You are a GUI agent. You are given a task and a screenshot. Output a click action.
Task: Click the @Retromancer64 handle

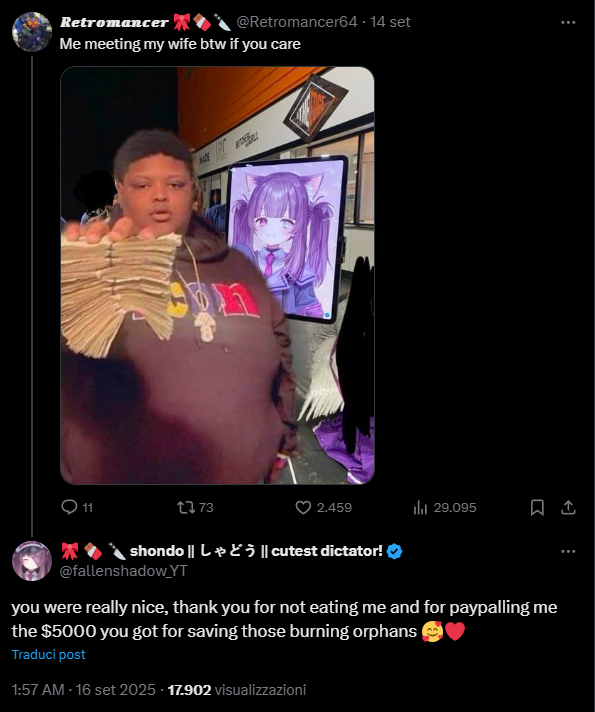(297, 22)
